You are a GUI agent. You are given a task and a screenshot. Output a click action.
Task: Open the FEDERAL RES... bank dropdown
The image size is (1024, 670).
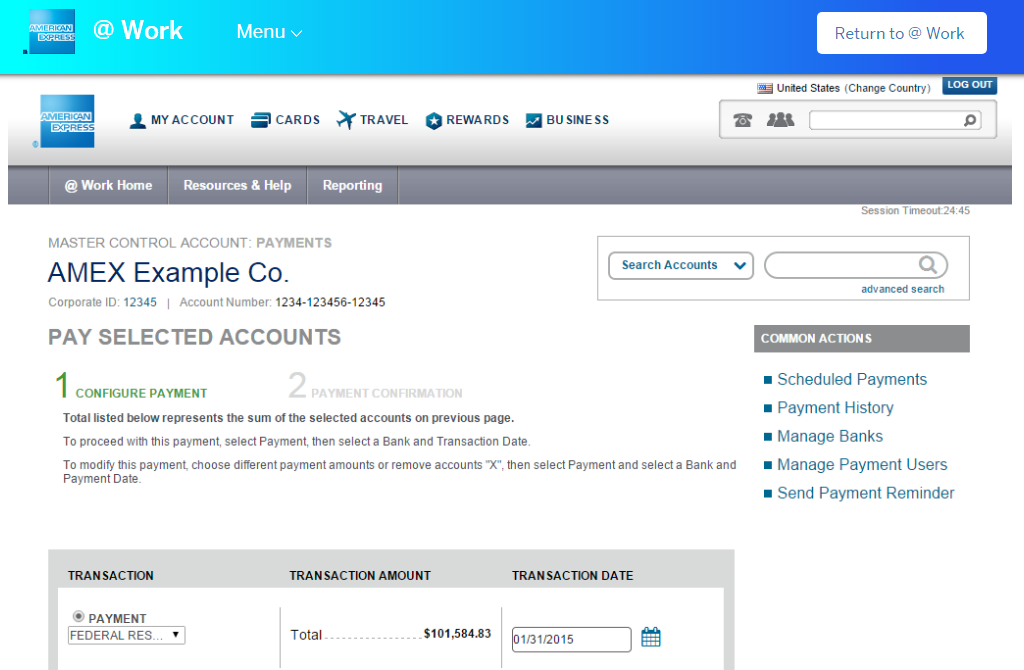(127, 635)
